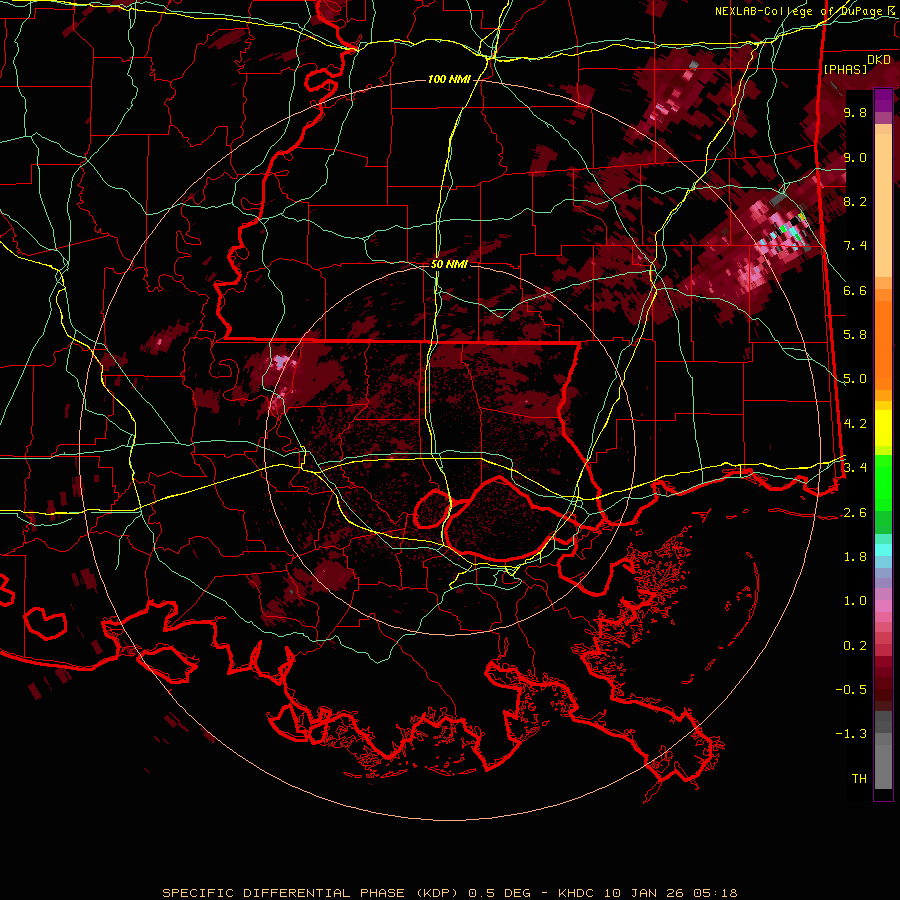Pick the yellow band on the color bar
Image resolution: width=900 pixels, height=900 pixels.
click(883, 428)
